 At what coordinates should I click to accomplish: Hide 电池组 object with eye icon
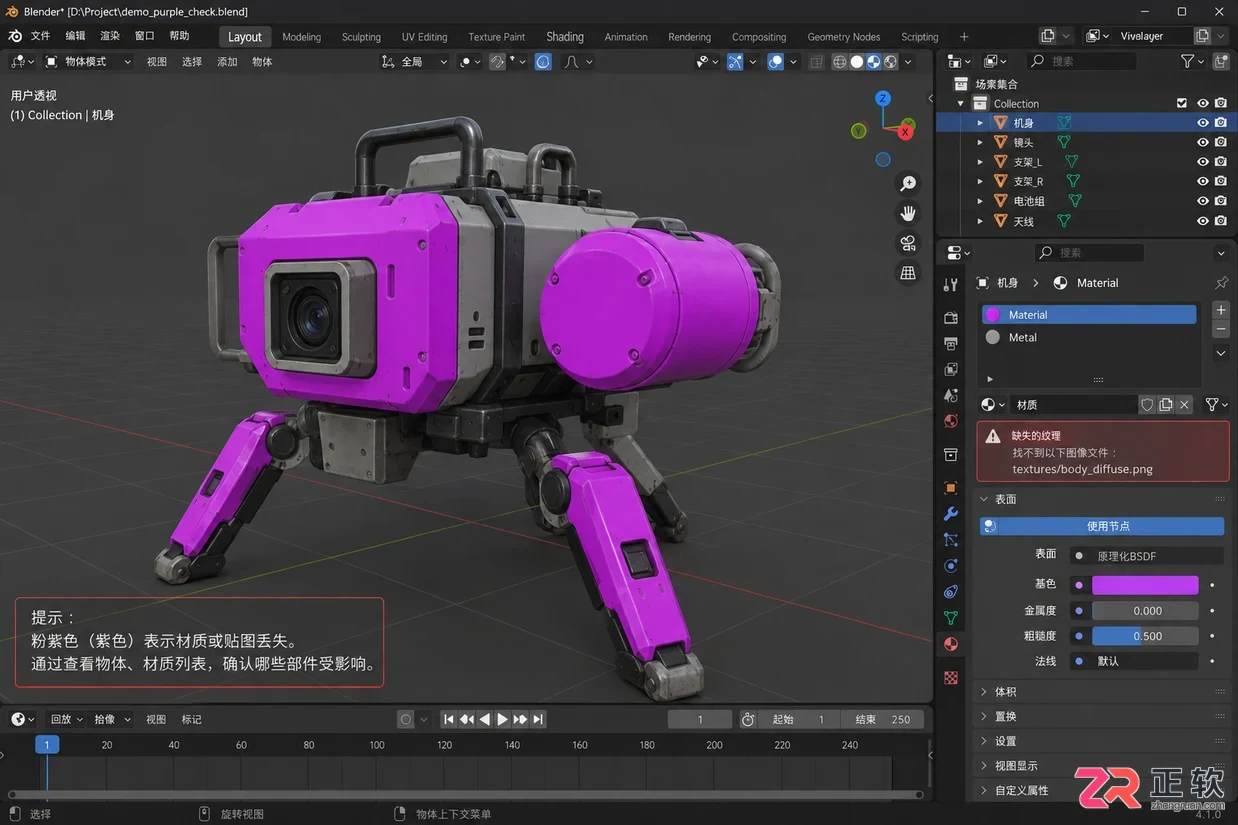point(1203,201)
